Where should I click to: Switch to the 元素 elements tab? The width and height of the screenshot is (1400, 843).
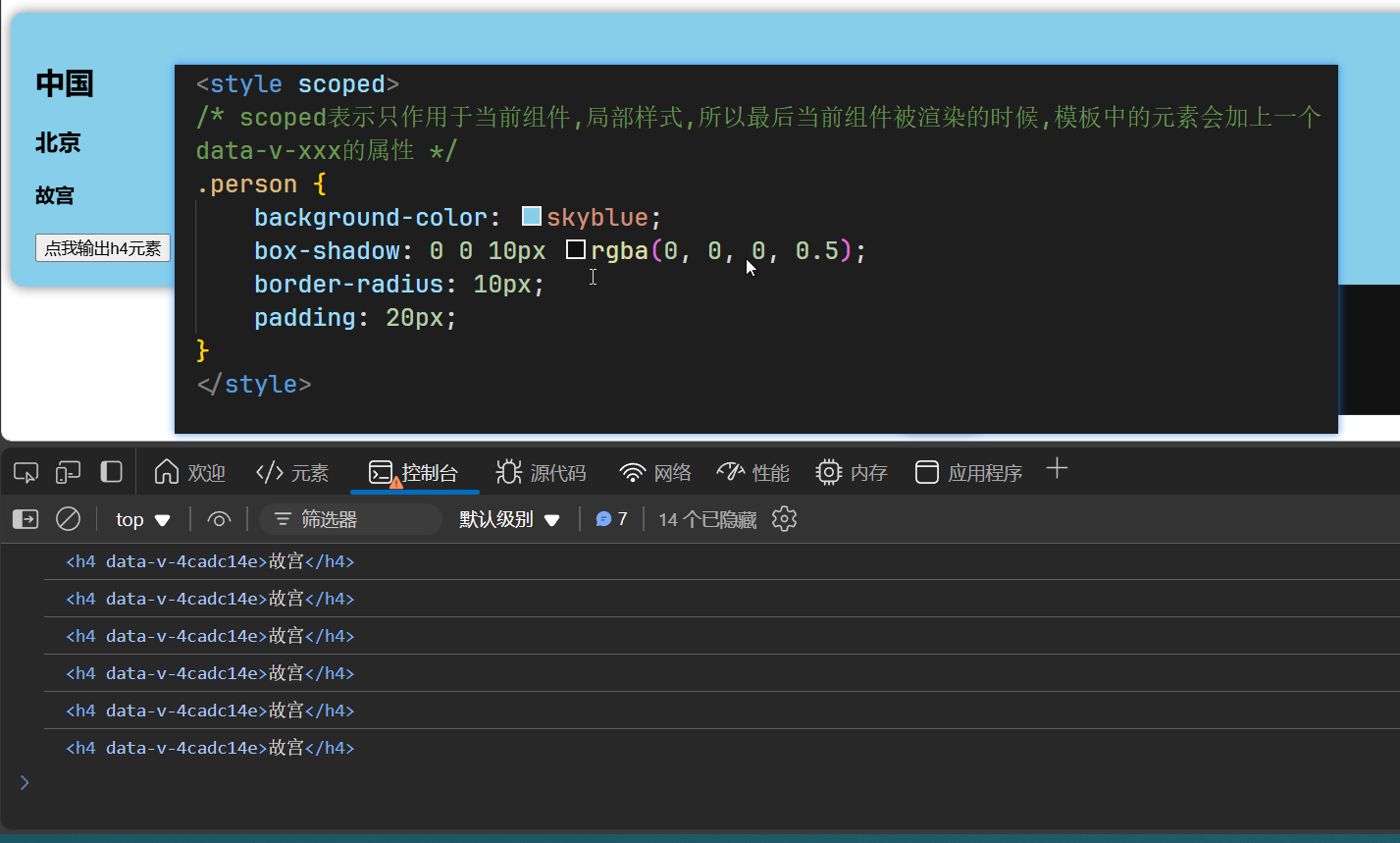coord(292,473)
